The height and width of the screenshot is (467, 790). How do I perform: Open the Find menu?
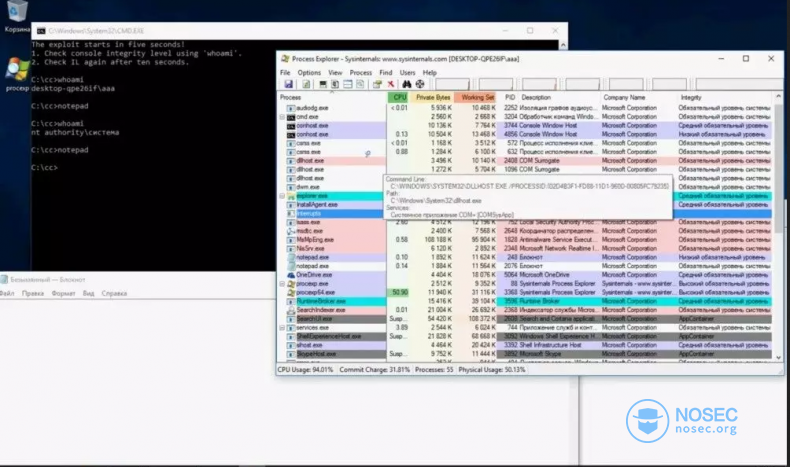click(385, 73)
